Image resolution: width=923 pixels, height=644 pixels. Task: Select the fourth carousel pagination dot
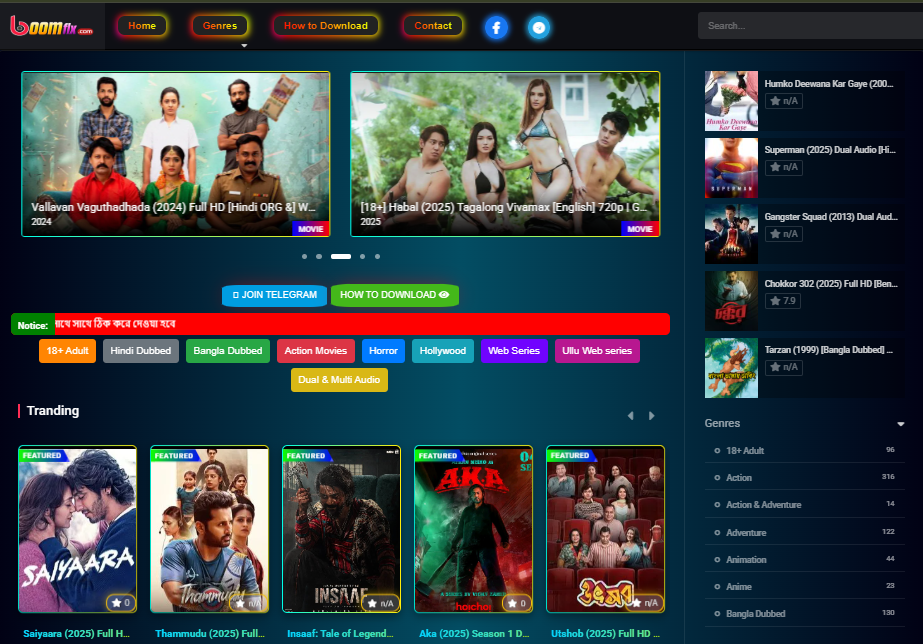click(x=363, y=257)
